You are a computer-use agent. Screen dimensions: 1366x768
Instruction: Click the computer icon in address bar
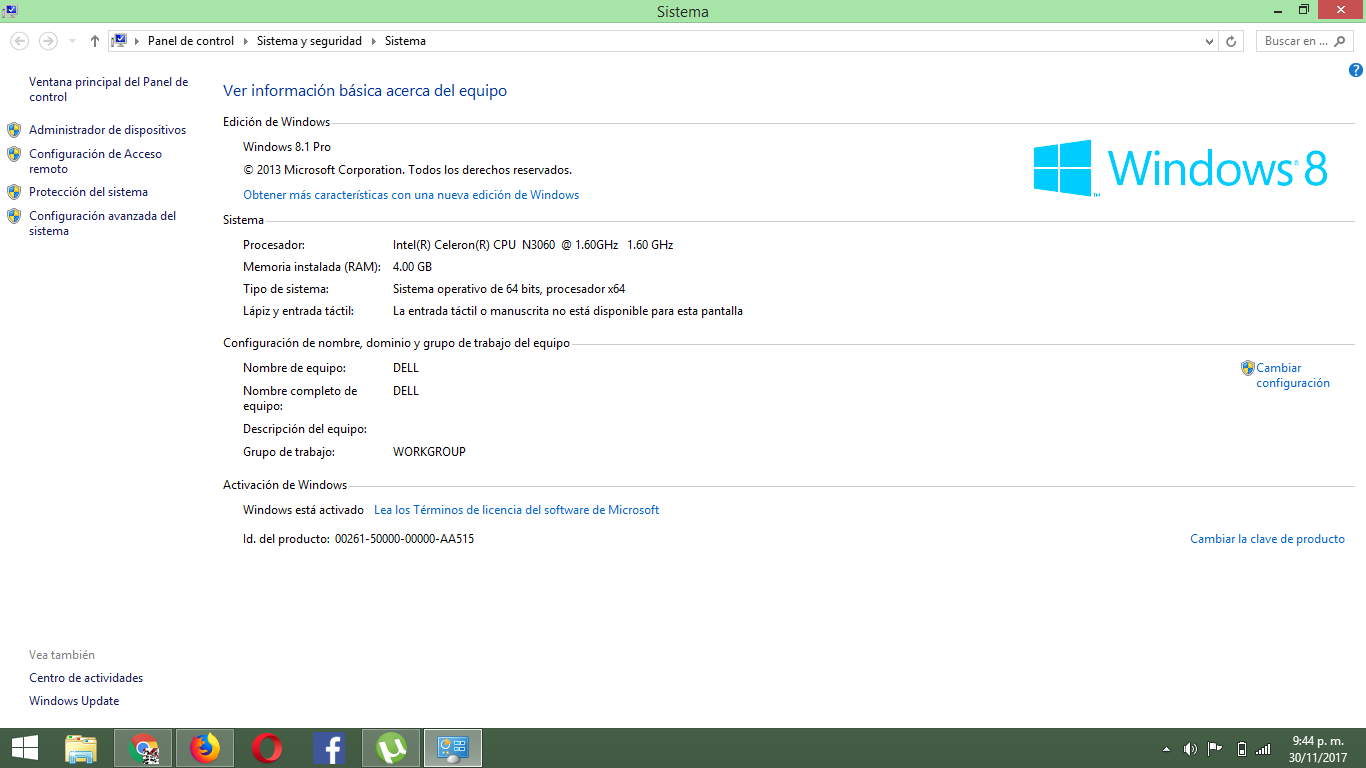click(x=119, y=41)
